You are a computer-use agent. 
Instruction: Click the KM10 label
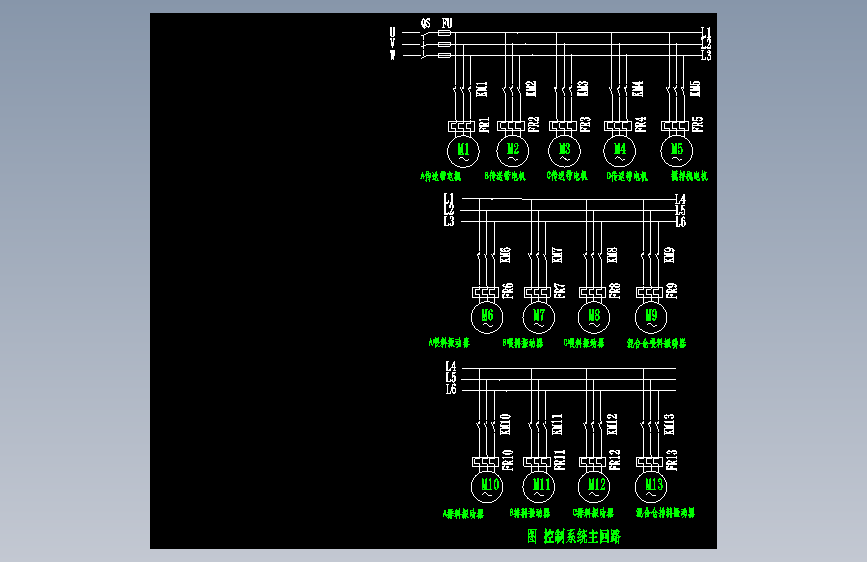click(x=505, y=424)
